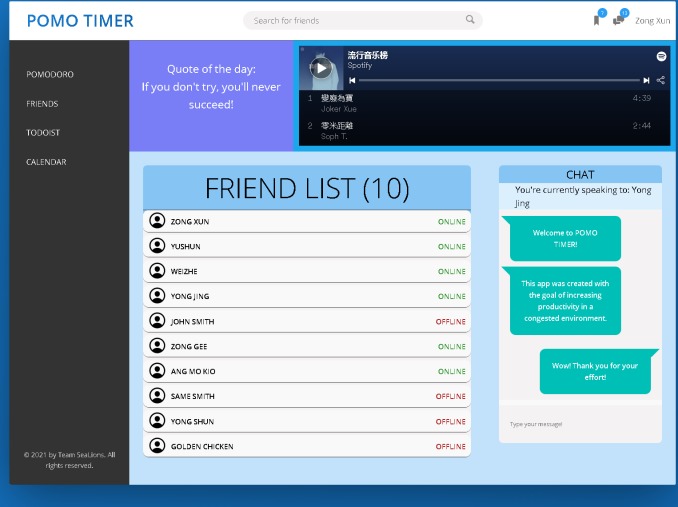Click the POMO TIMER logo
The height and width of the screenshot is (507, 678).
tap(80, 21)
